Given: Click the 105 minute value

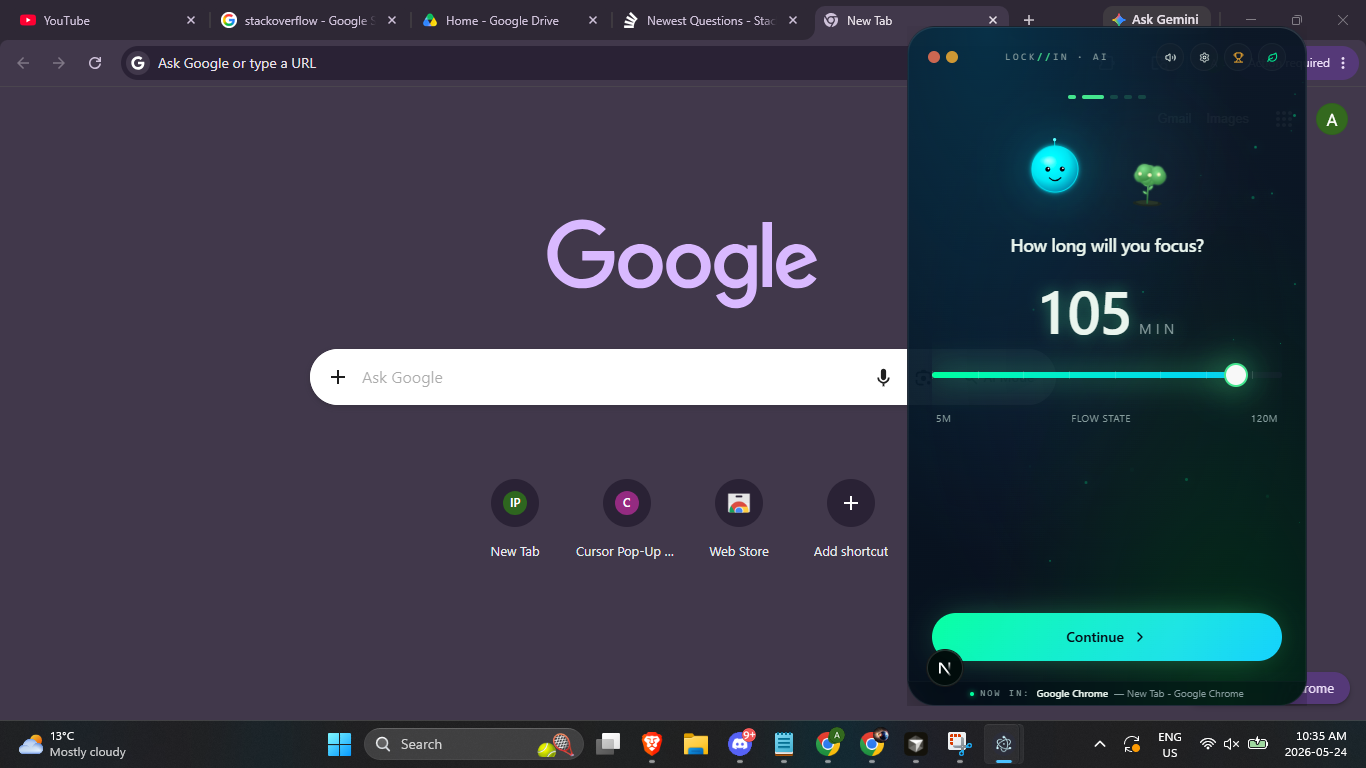Looking at the screenshot, I should [x=1085, y=313].
